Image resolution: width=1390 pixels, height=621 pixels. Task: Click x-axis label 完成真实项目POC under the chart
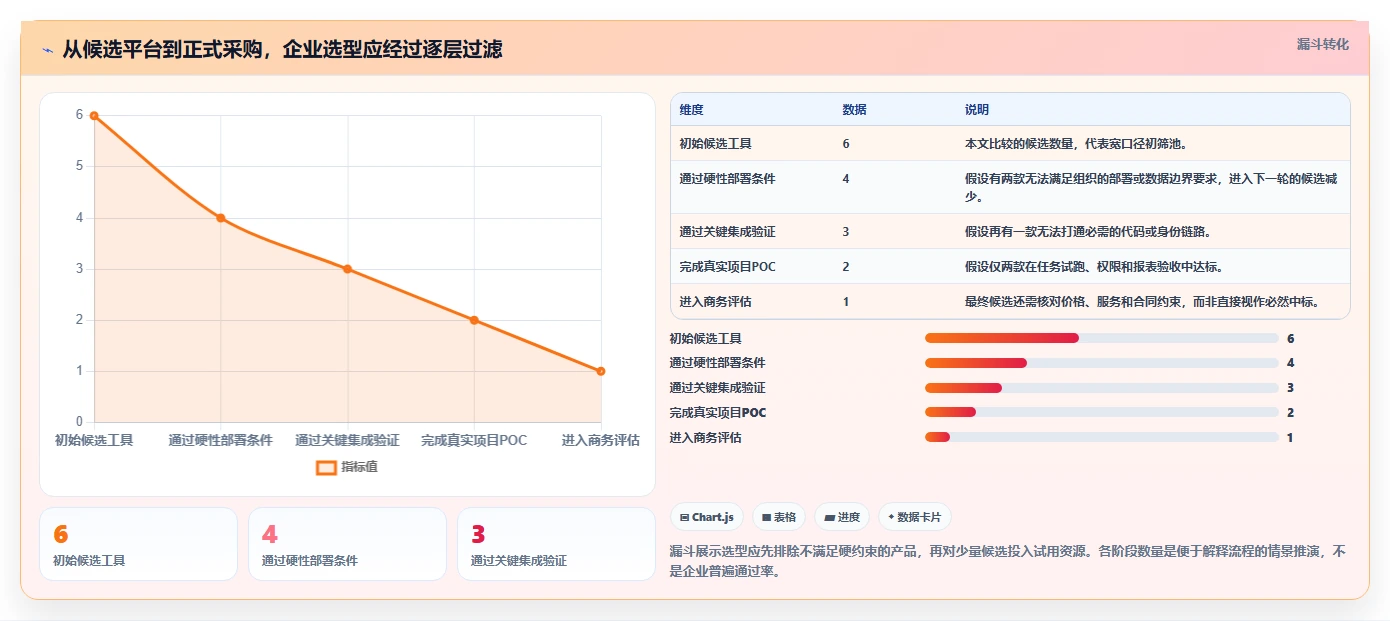pos(474,440)
